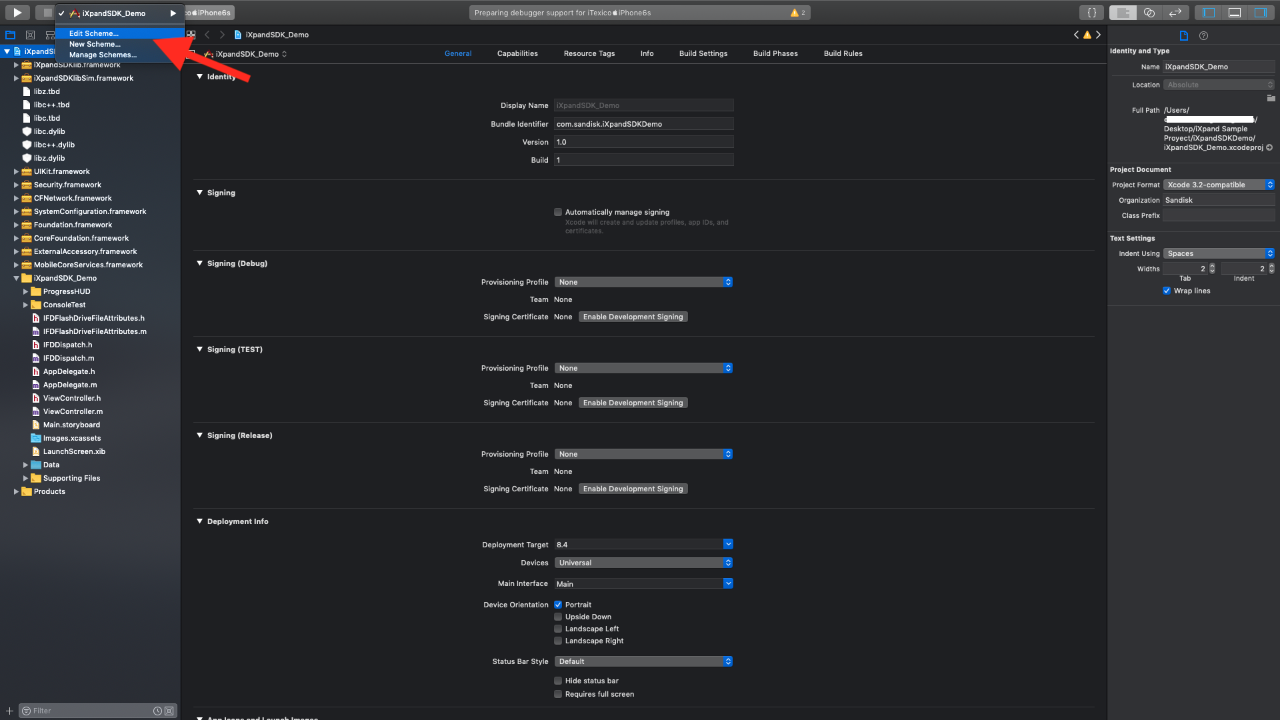Uncheck Wrap lines in Text Settings
The height and width of the screenshot is (720, 1280).
click(x=1166, y=291)
